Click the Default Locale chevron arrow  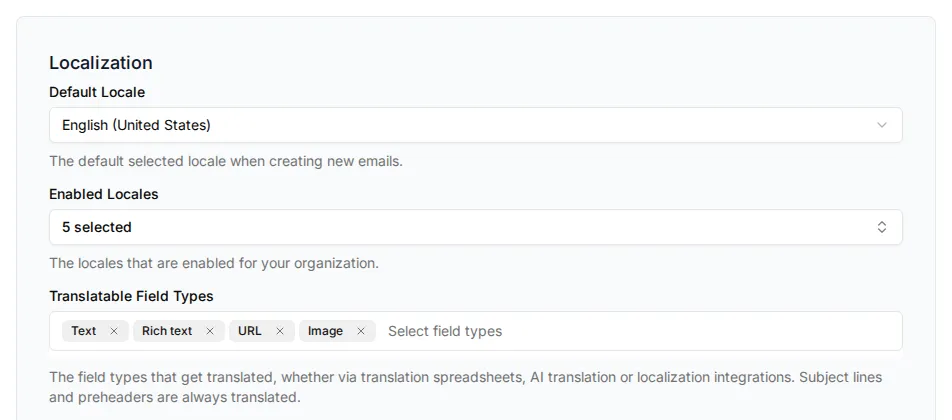click(x=882, y=125)
